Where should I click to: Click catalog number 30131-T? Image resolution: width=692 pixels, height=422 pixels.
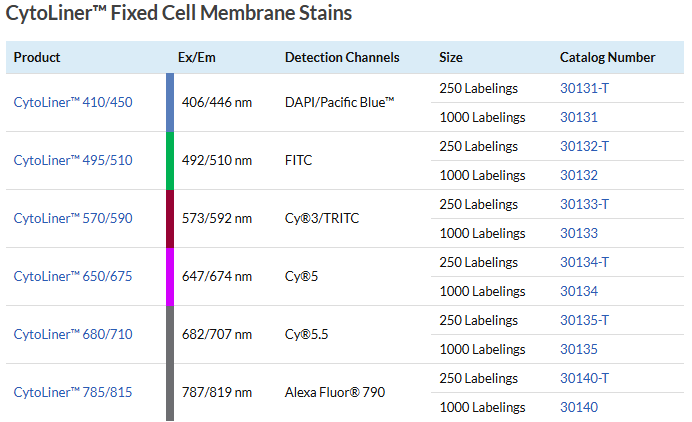(584, 88)
